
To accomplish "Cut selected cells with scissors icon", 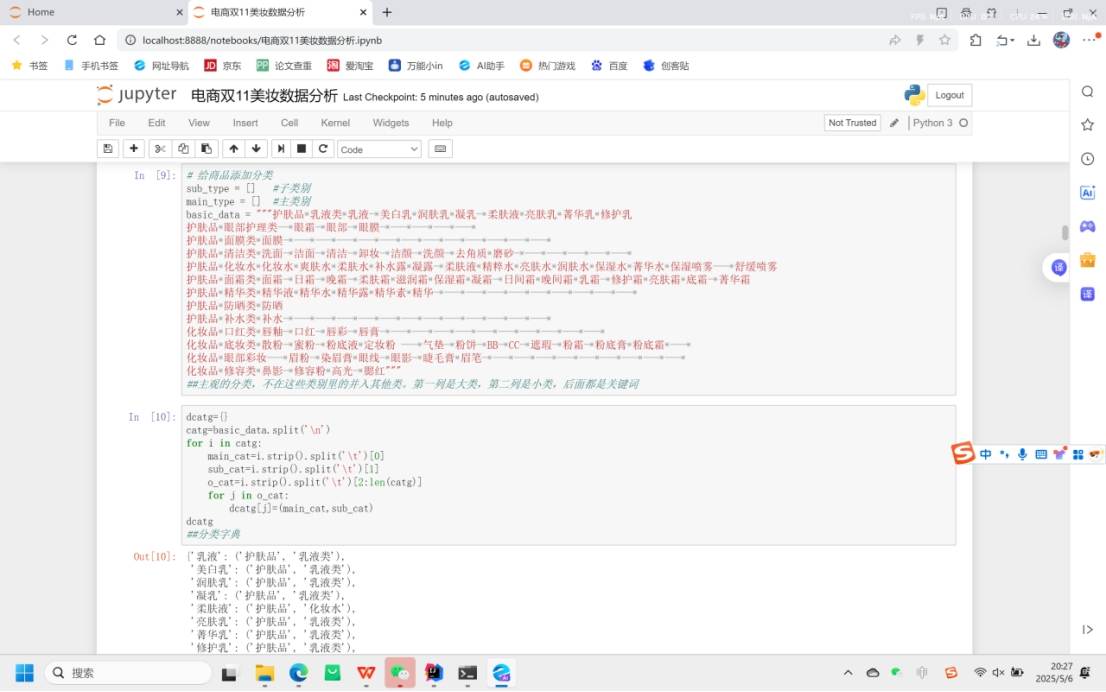I will [160, 149].
